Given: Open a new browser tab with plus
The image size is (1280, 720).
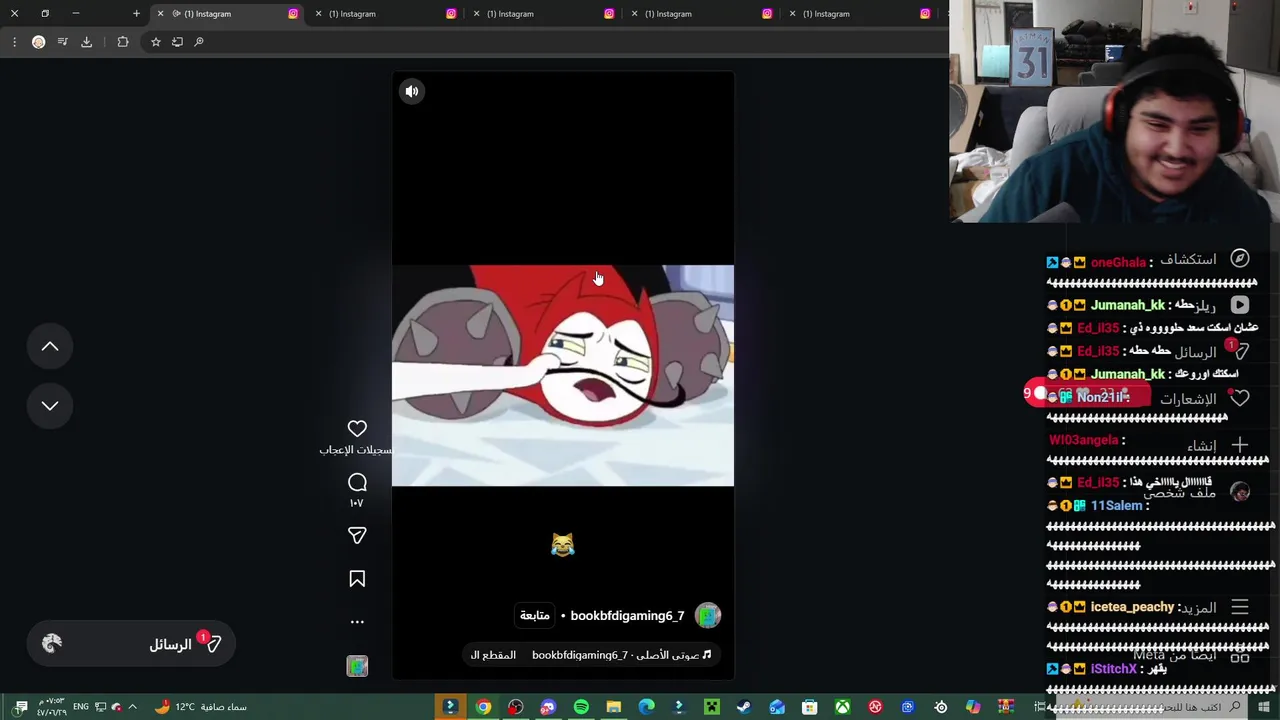Looking at the screenshot, I should [x=136, y=14].
